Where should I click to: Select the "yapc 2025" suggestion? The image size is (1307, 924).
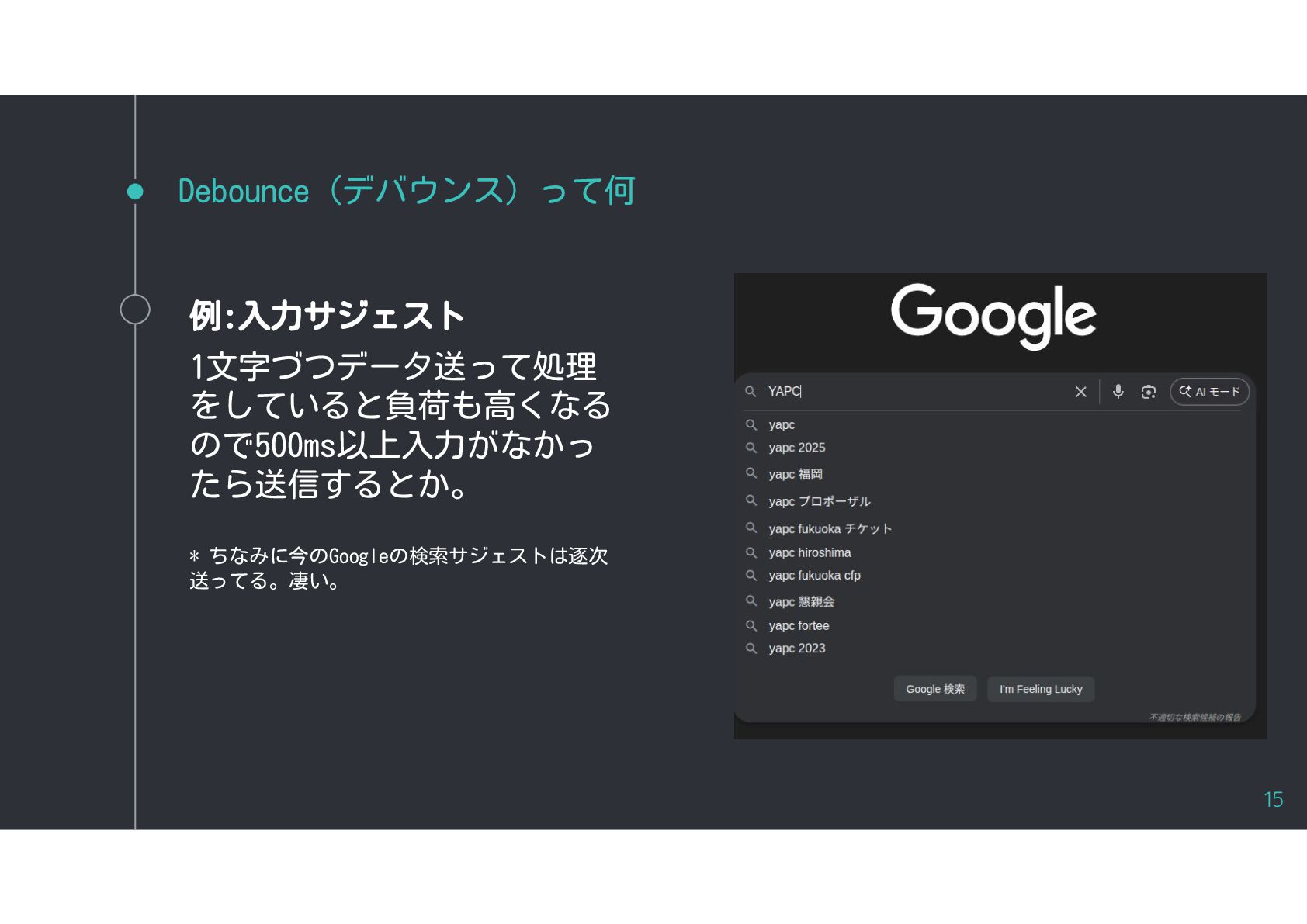point(797,448)
